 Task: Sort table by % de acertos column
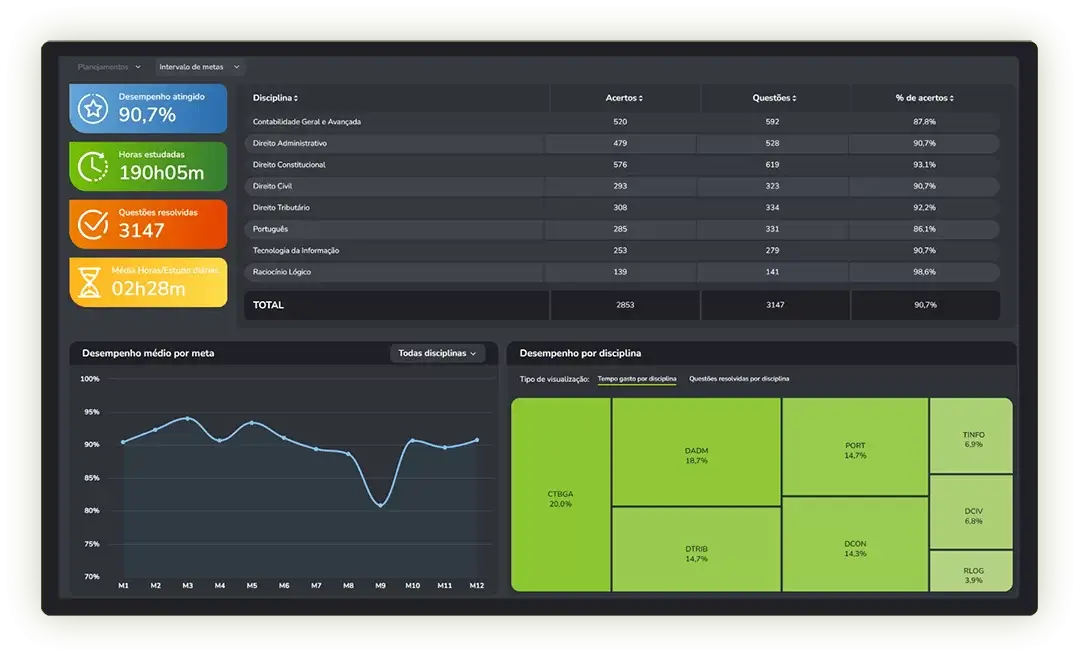924,98
